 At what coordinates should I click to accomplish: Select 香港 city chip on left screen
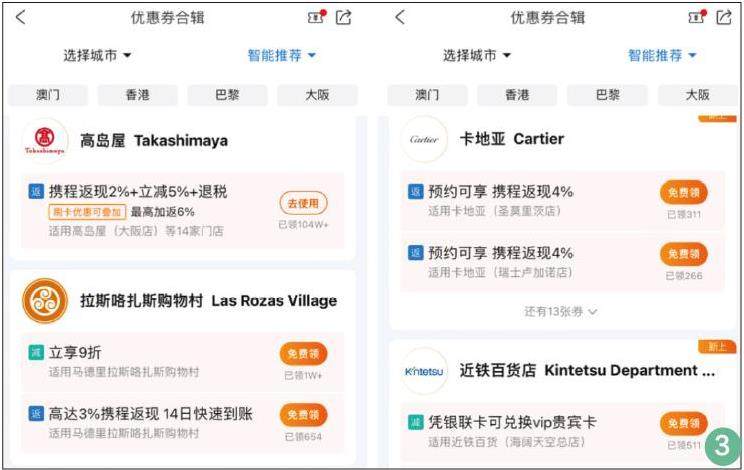click(138, 95)
